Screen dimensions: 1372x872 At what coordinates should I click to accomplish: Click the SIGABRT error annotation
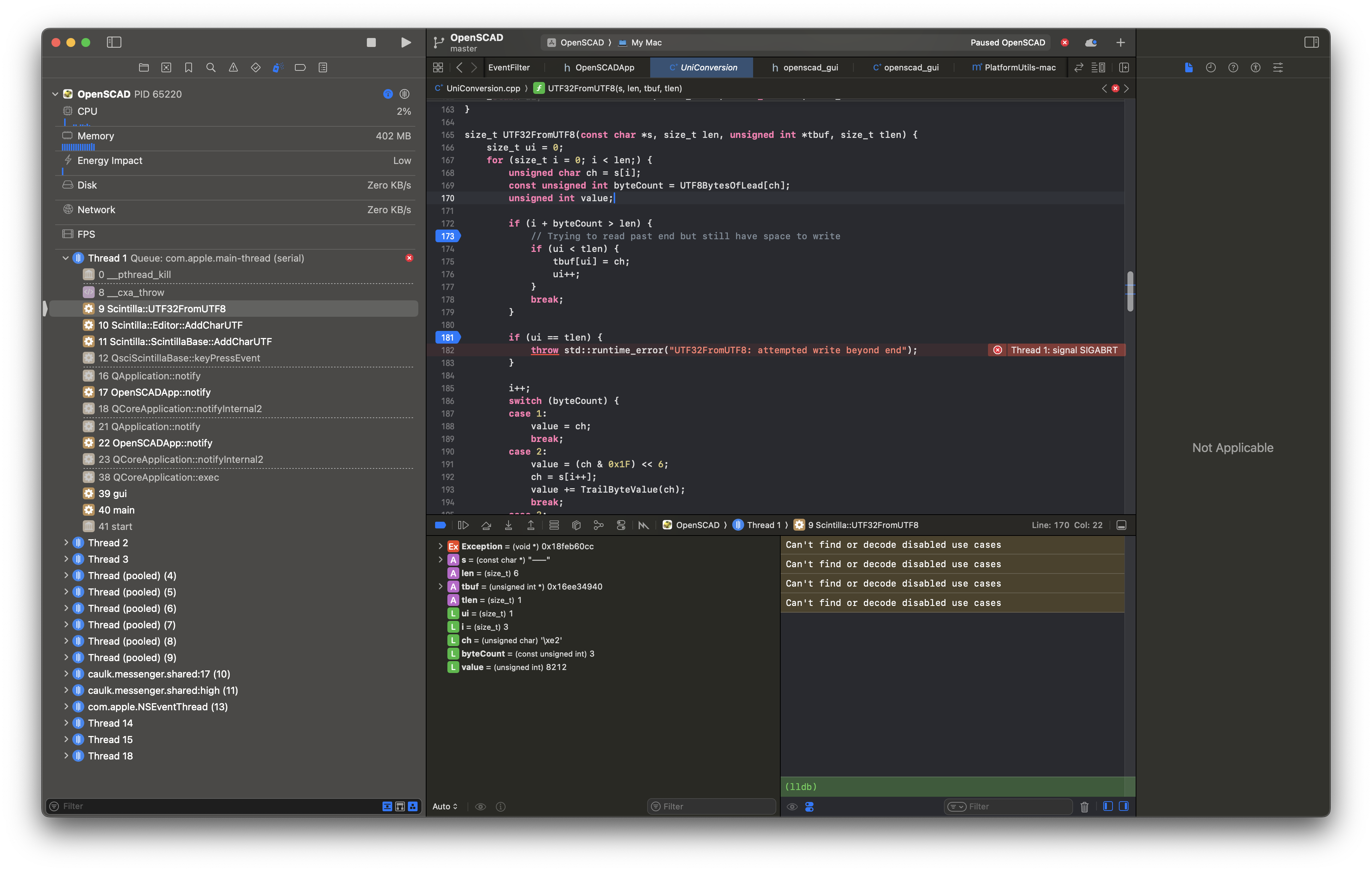pyautogui.click(x=1057, y=350)
